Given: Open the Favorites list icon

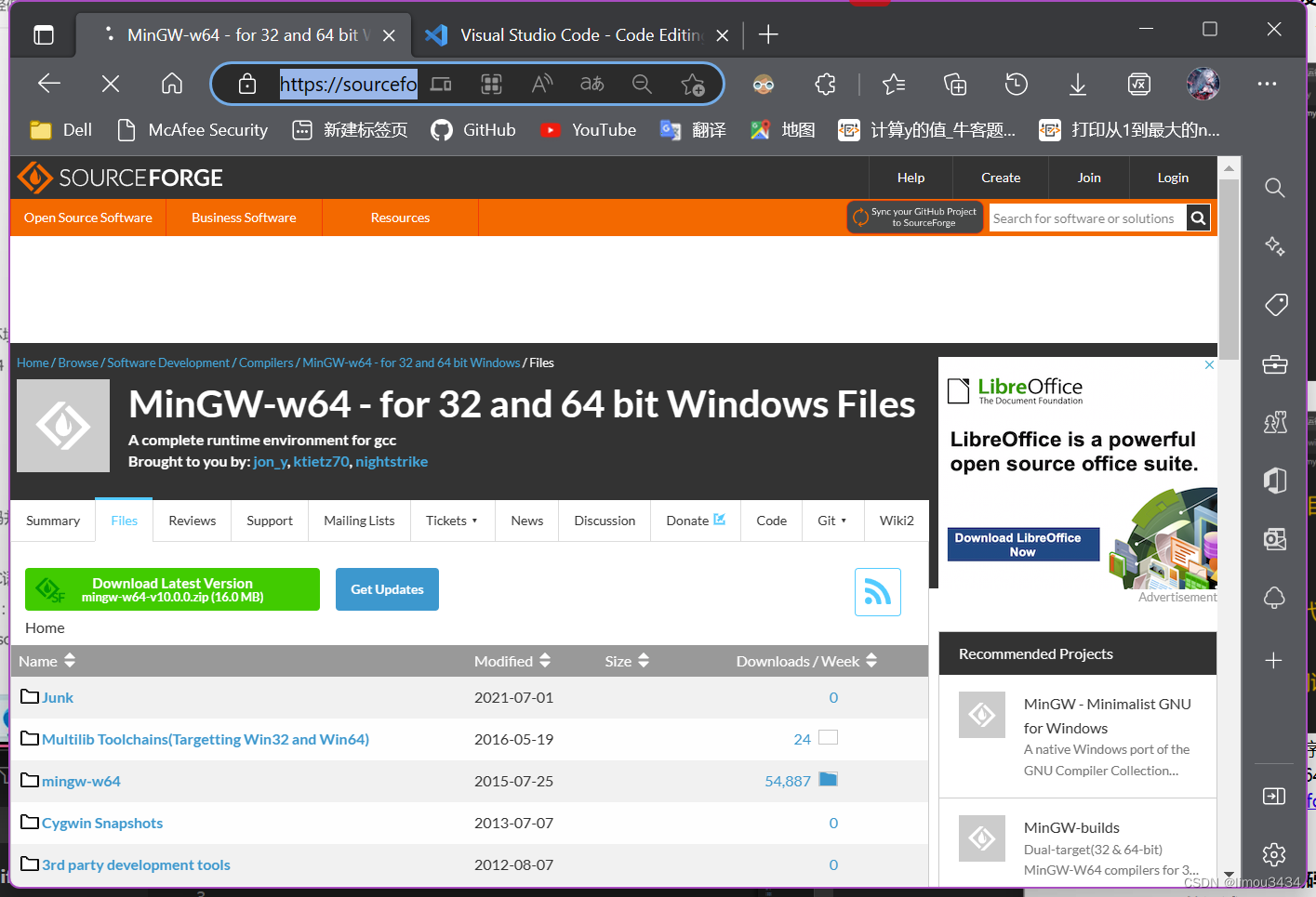Looking at the screenshot, I should click(x=894, y=85).
